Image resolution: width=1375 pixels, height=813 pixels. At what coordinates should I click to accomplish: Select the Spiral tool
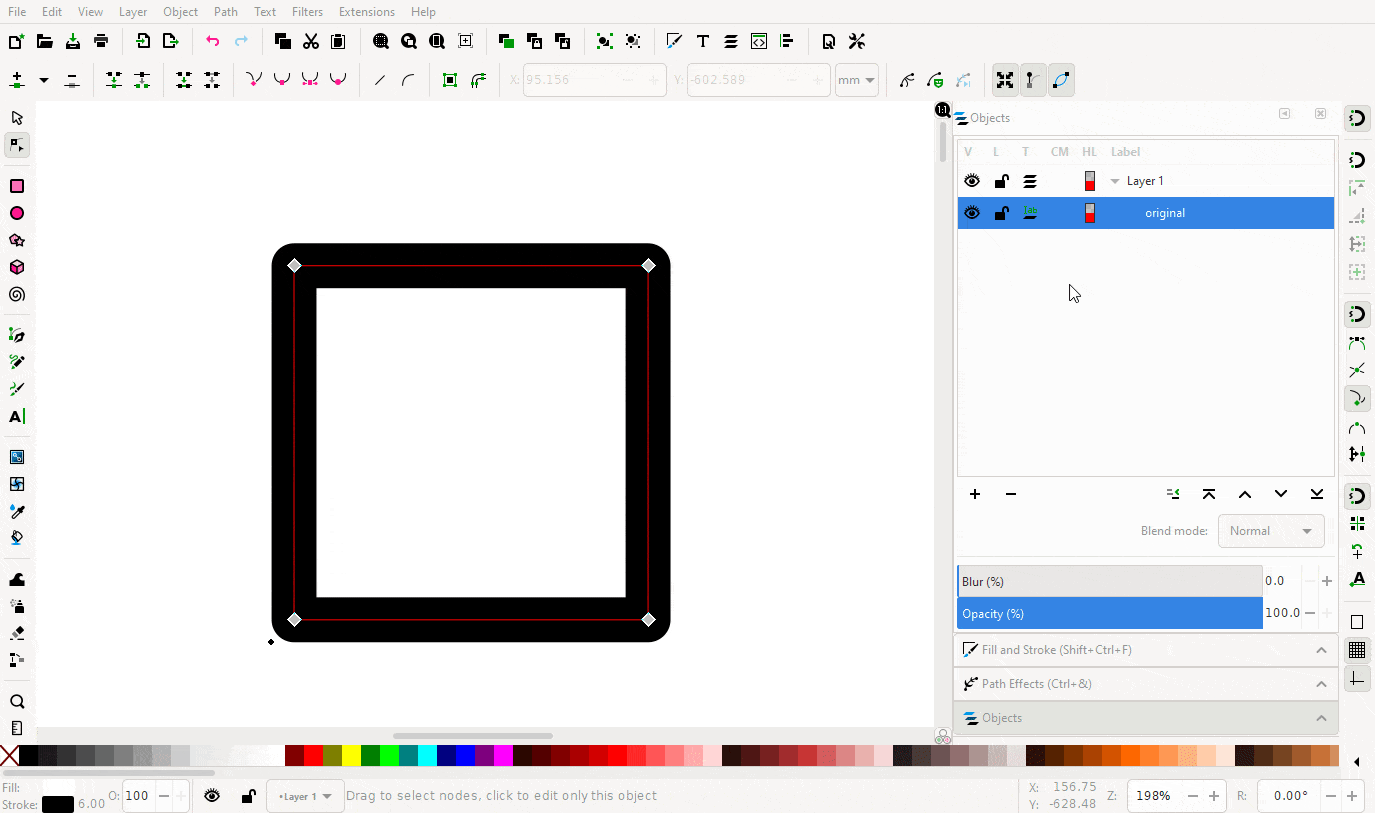point(17,295)
